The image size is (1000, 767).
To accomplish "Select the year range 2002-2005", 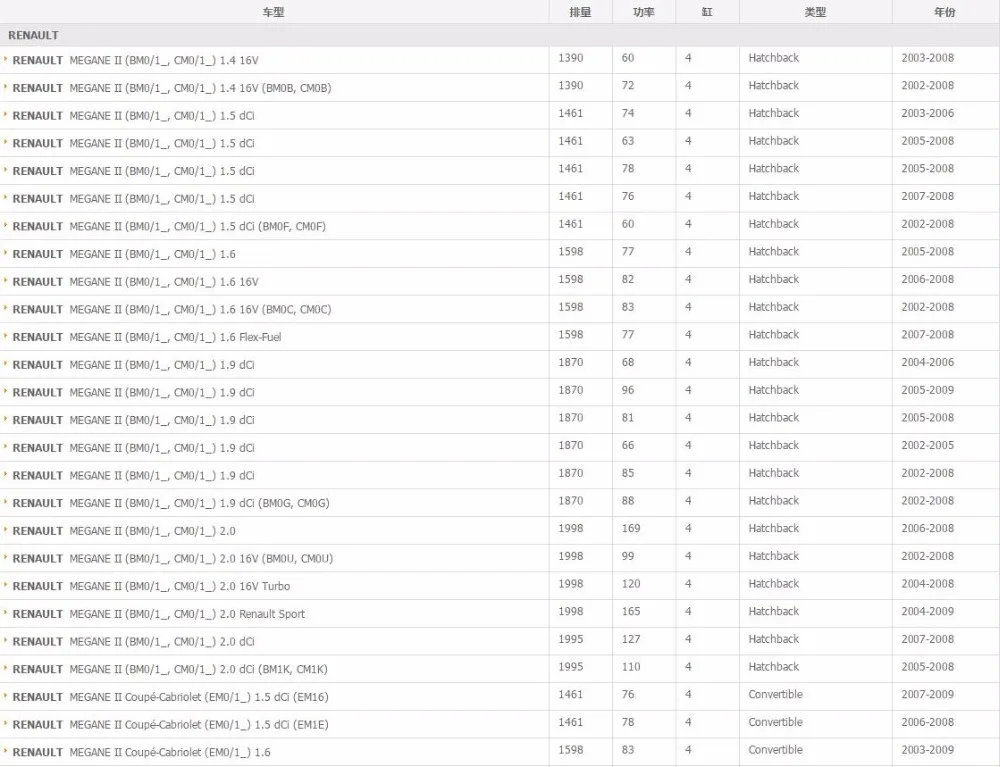I will [927, 446].
